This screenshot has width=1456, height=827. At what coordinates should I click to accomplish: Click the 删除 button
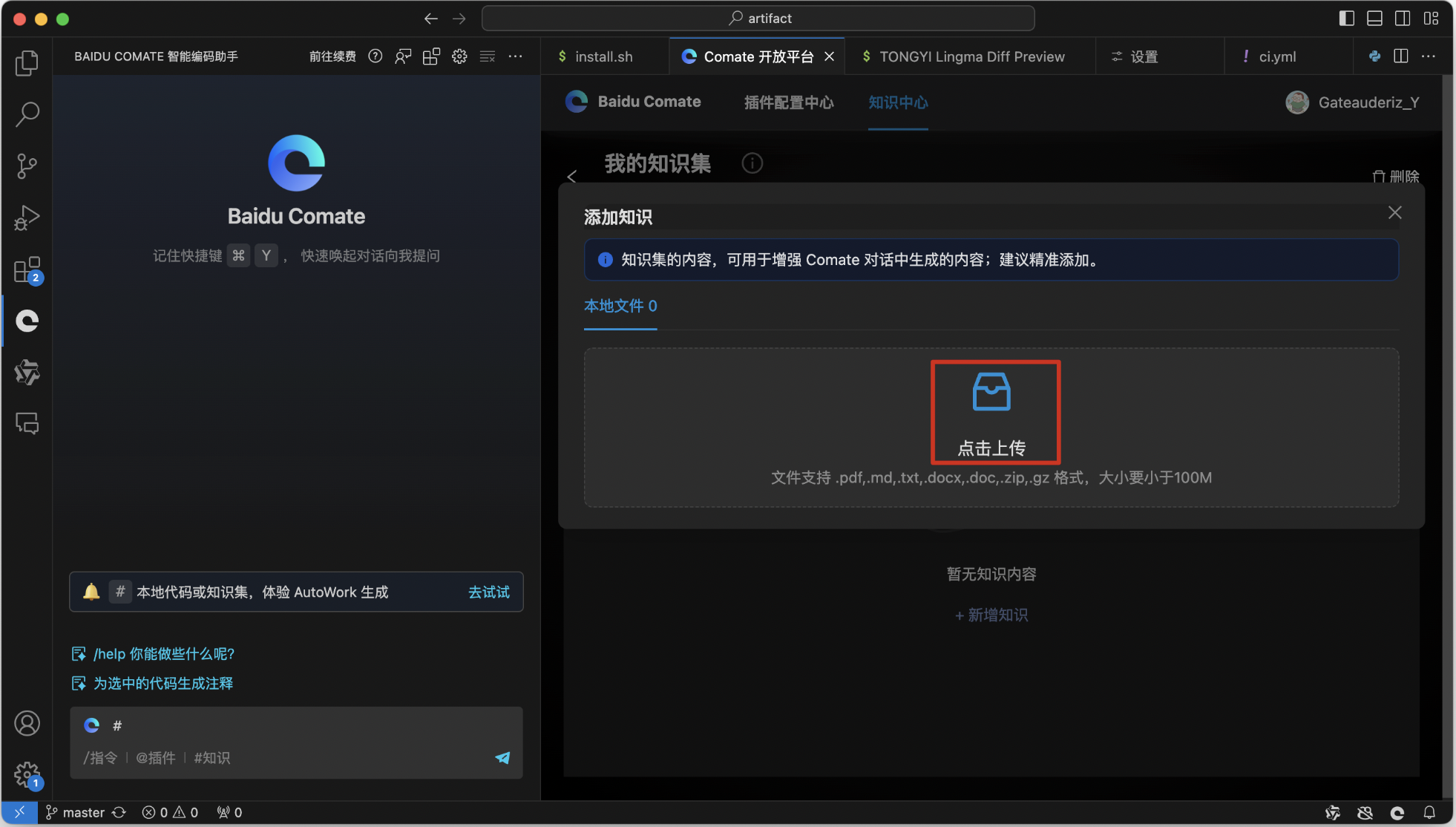coord(1396,176)
